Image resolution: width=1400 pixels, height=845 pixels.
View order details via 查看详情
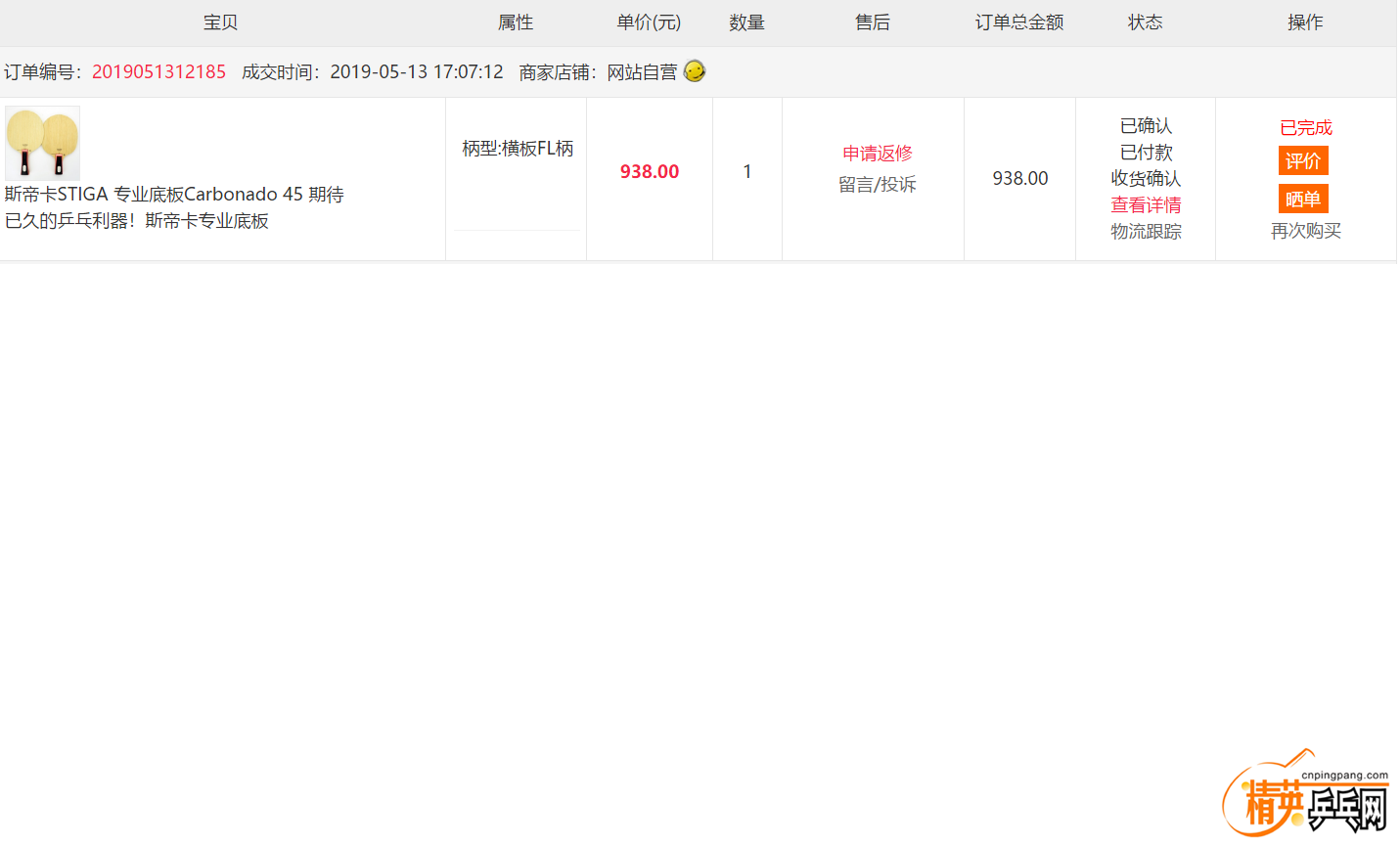(1146, 204)
